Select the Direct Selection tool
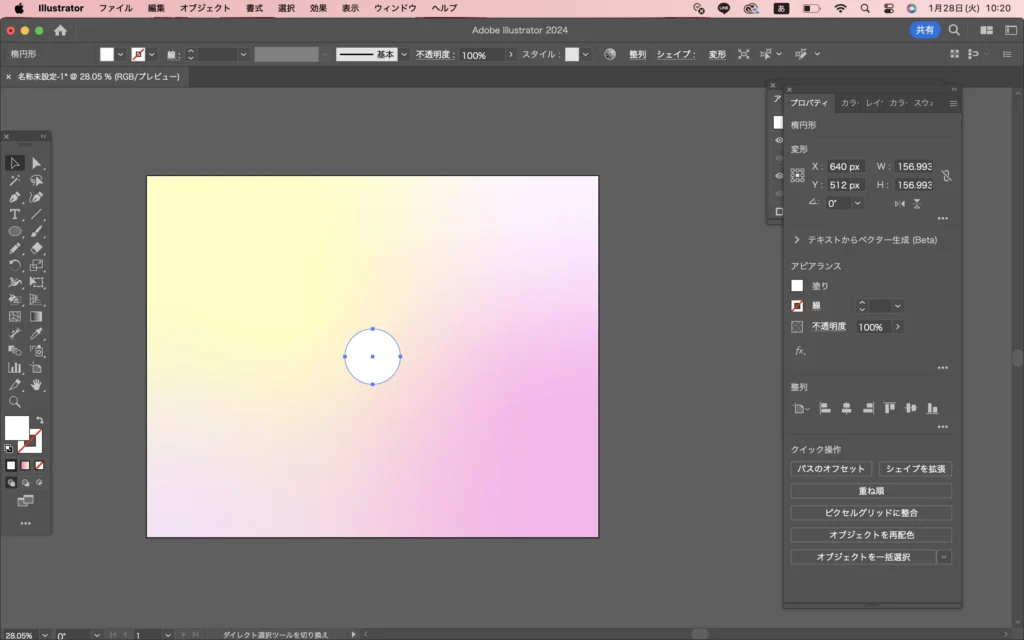The image size is (1024, 640). [x=36, y=163]
